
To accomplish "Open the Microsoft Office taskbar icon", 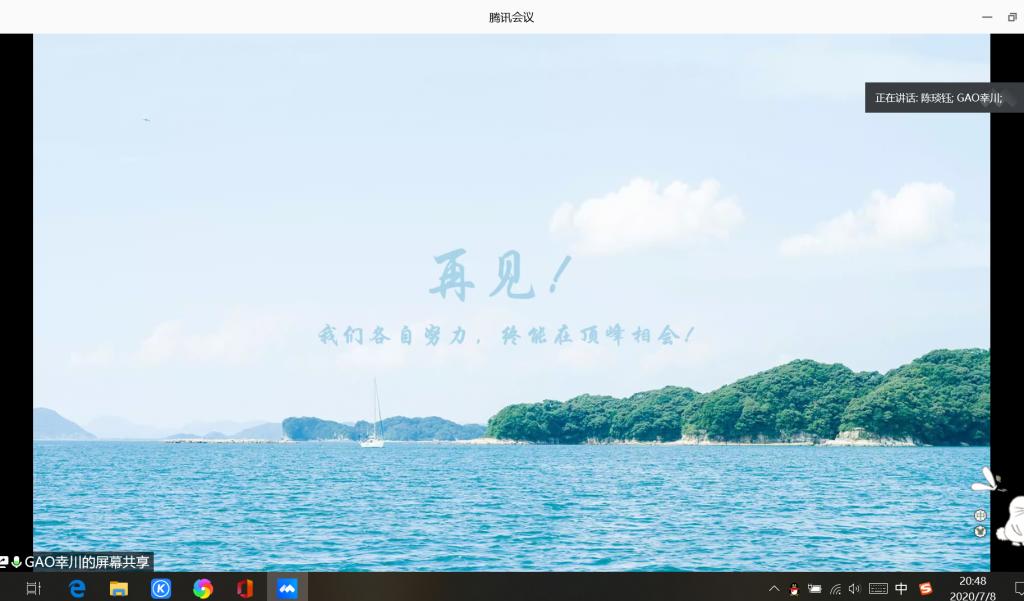I will (x=245, y=589).
